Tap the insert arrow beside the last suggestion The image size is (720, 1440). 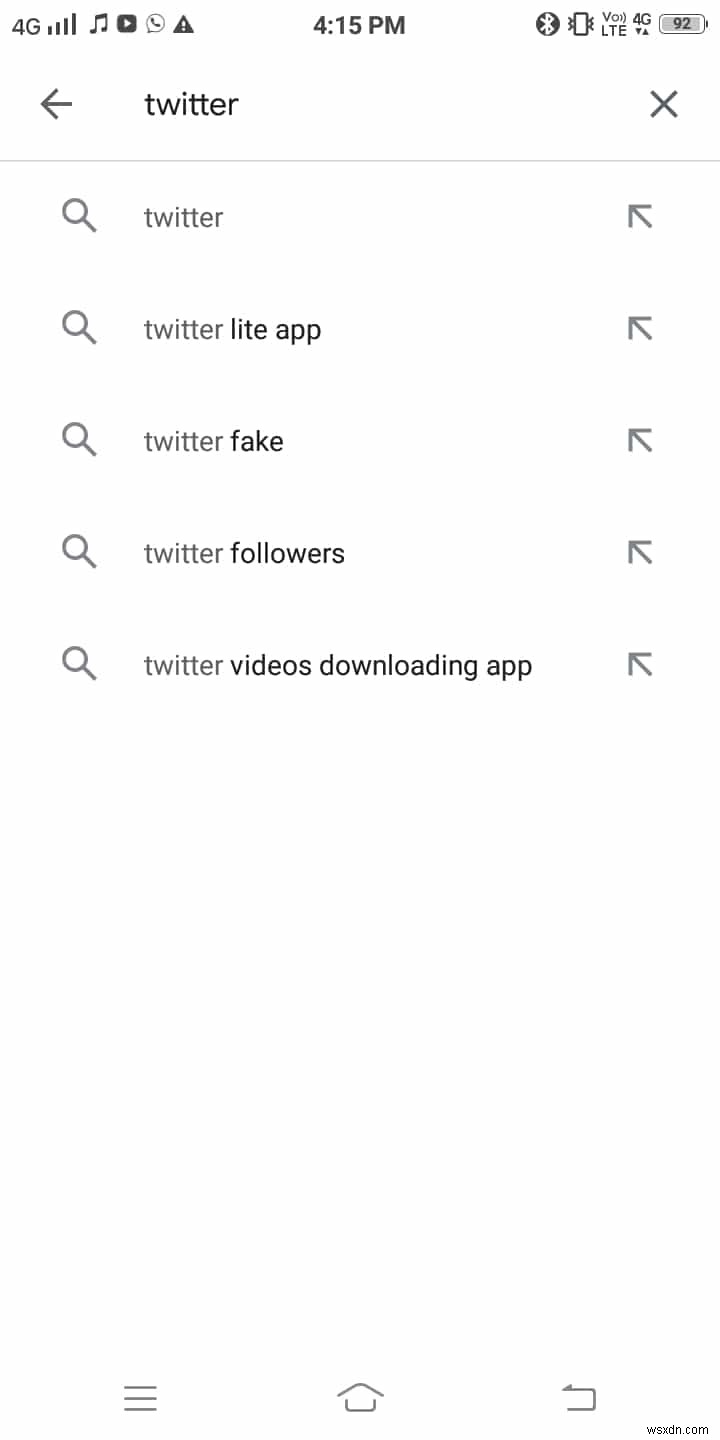(x=640, y=663)
